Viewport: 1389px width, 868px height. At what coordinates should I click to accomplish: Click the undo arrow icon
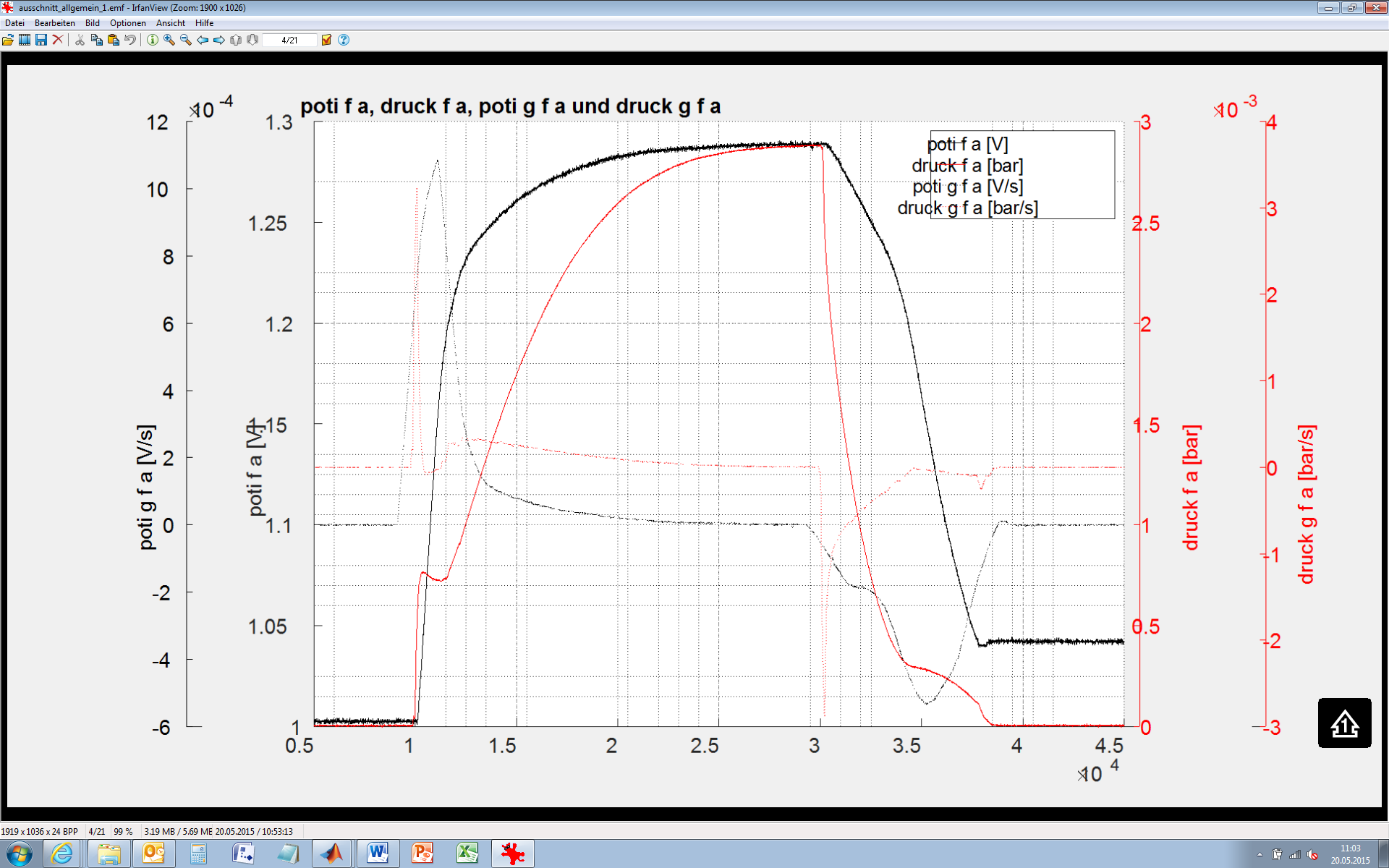129,40
